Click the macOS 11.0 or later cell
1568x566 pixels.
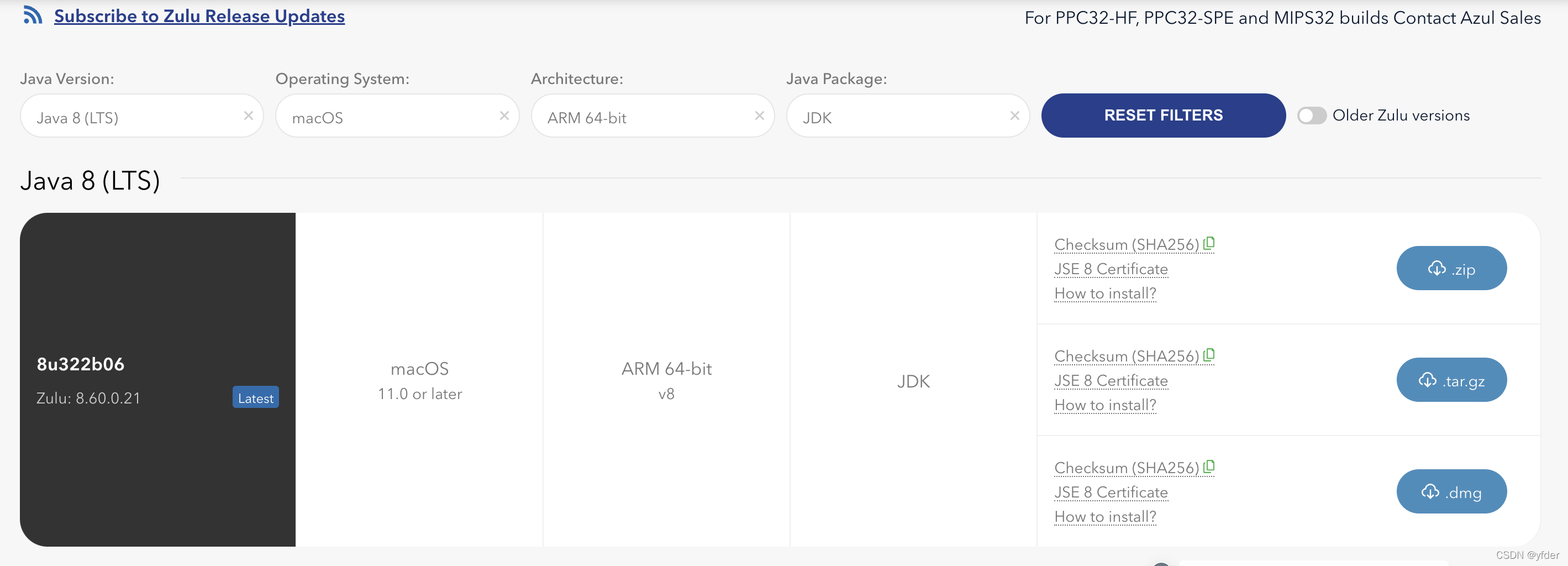pyautogui.click(x=419, y=380)
